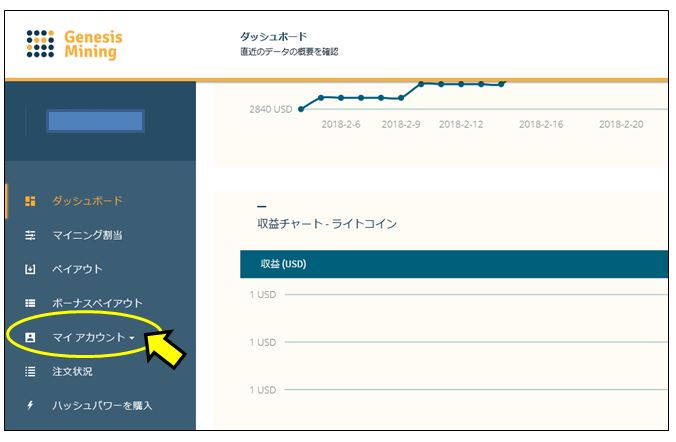
Task: Click the 収益 (USD) chart header bar
Action: pos(454,264)
